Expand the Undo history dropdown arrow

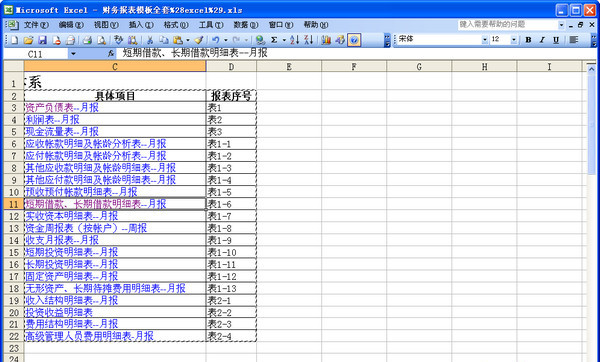(226, 40)
